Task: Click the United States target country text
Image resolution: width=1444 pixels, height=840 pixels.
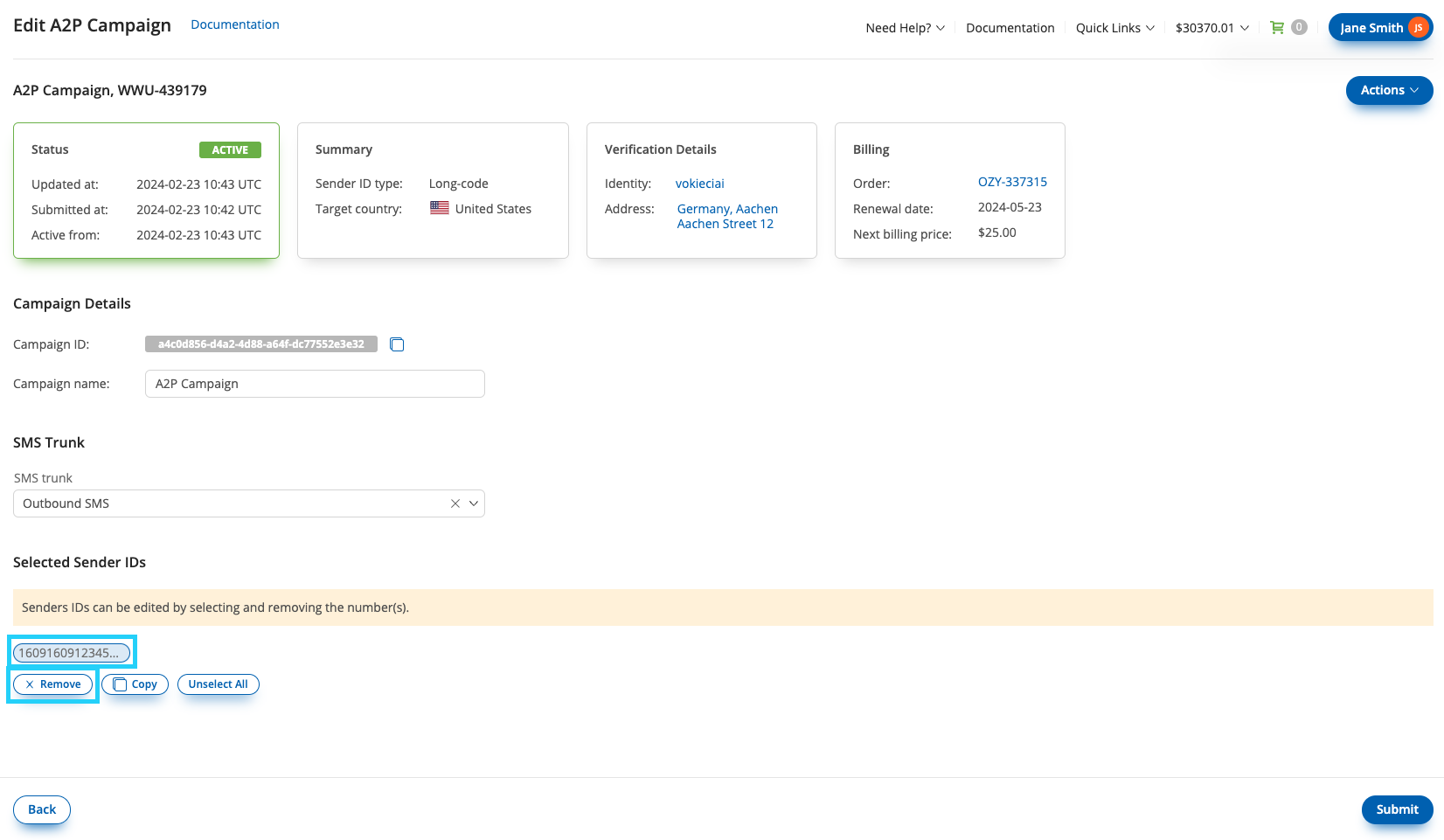Action: [493, 209]
